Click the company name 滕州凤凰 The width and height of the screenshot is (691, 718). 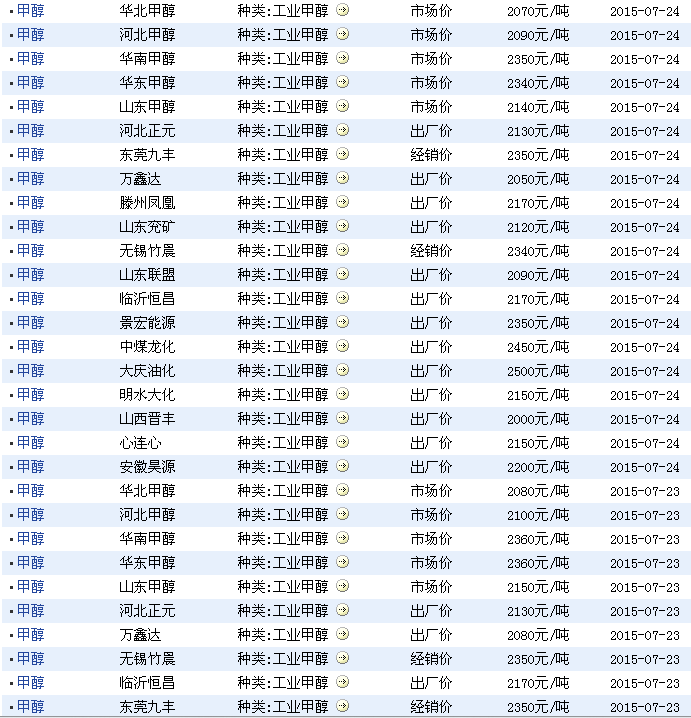147,202
